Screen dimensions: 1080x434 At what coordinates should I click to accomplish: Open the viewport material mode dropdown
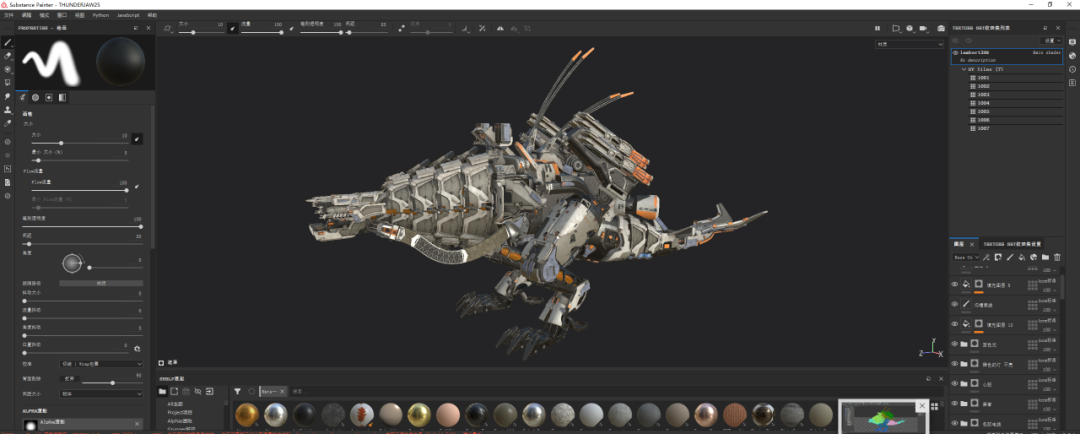(x=910, y=44)
